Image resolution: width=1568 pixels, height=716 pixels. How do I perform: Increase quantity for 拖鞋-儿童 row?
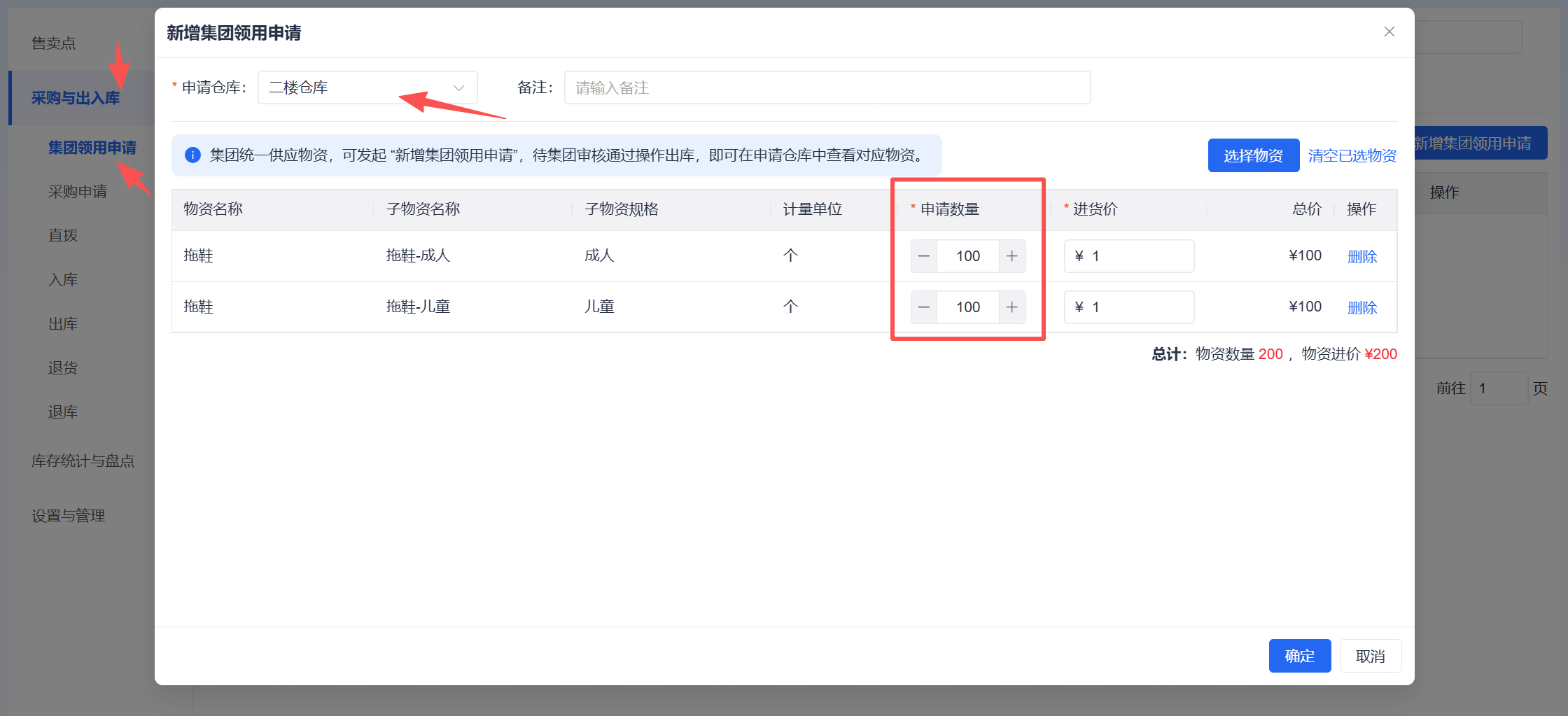pyautogui.click(x=1012, y=307)
